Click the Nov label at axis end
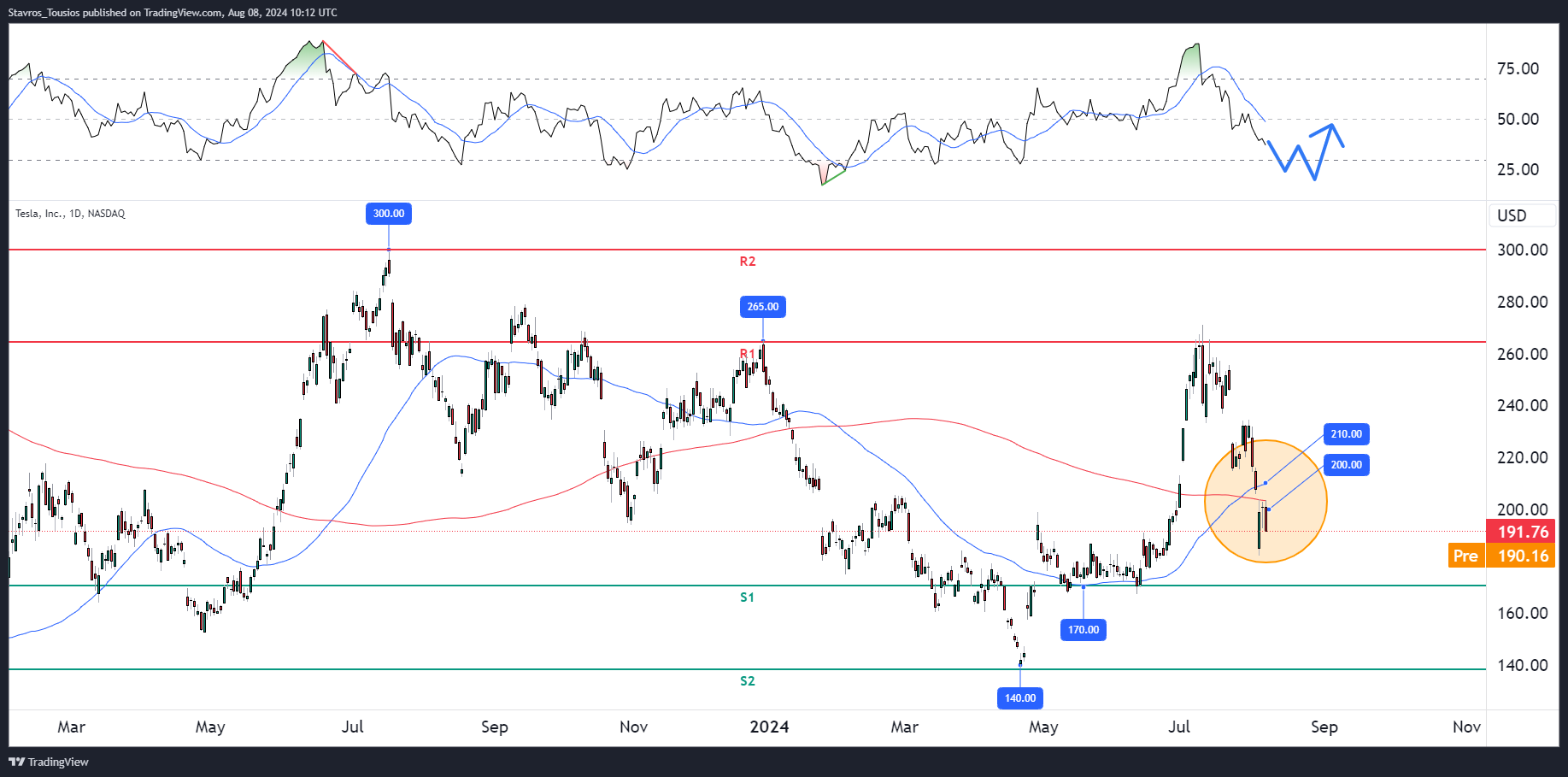 pyautogui.click(x=1466, y=727)
